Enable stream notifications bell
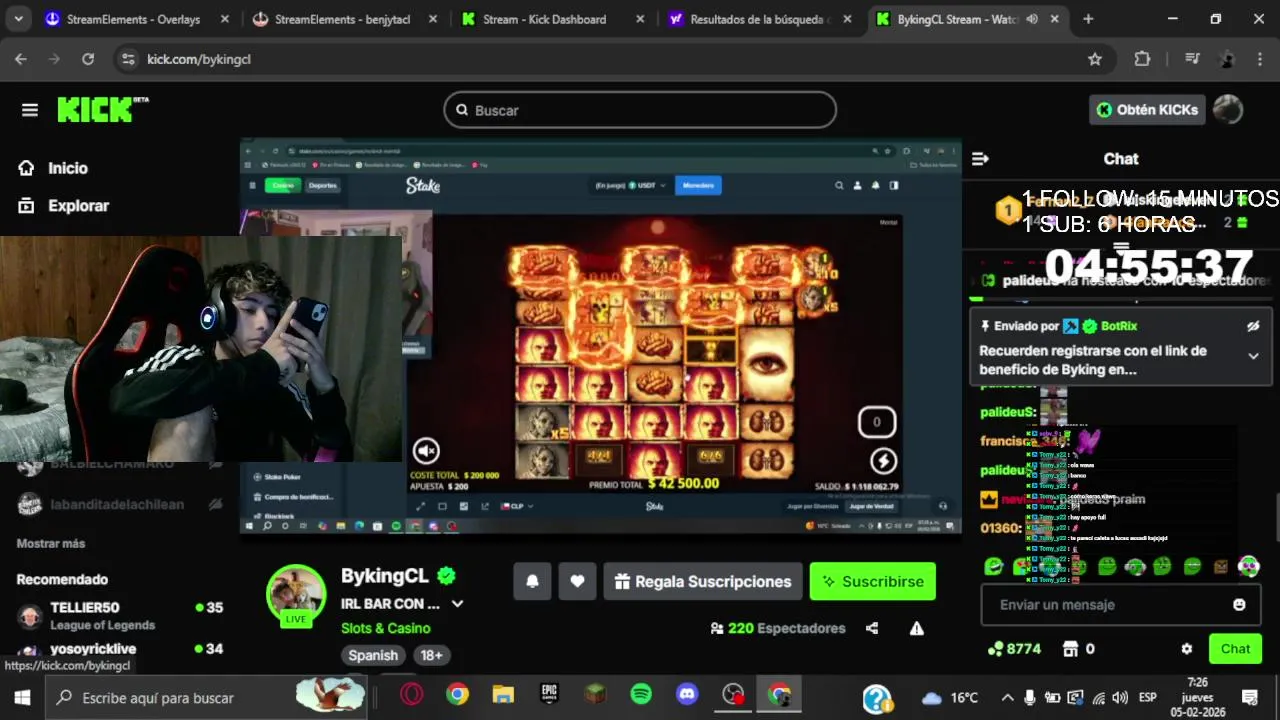Image resolution: width=1280 pixels, height=720 pixels. click(x=532, y=581)
